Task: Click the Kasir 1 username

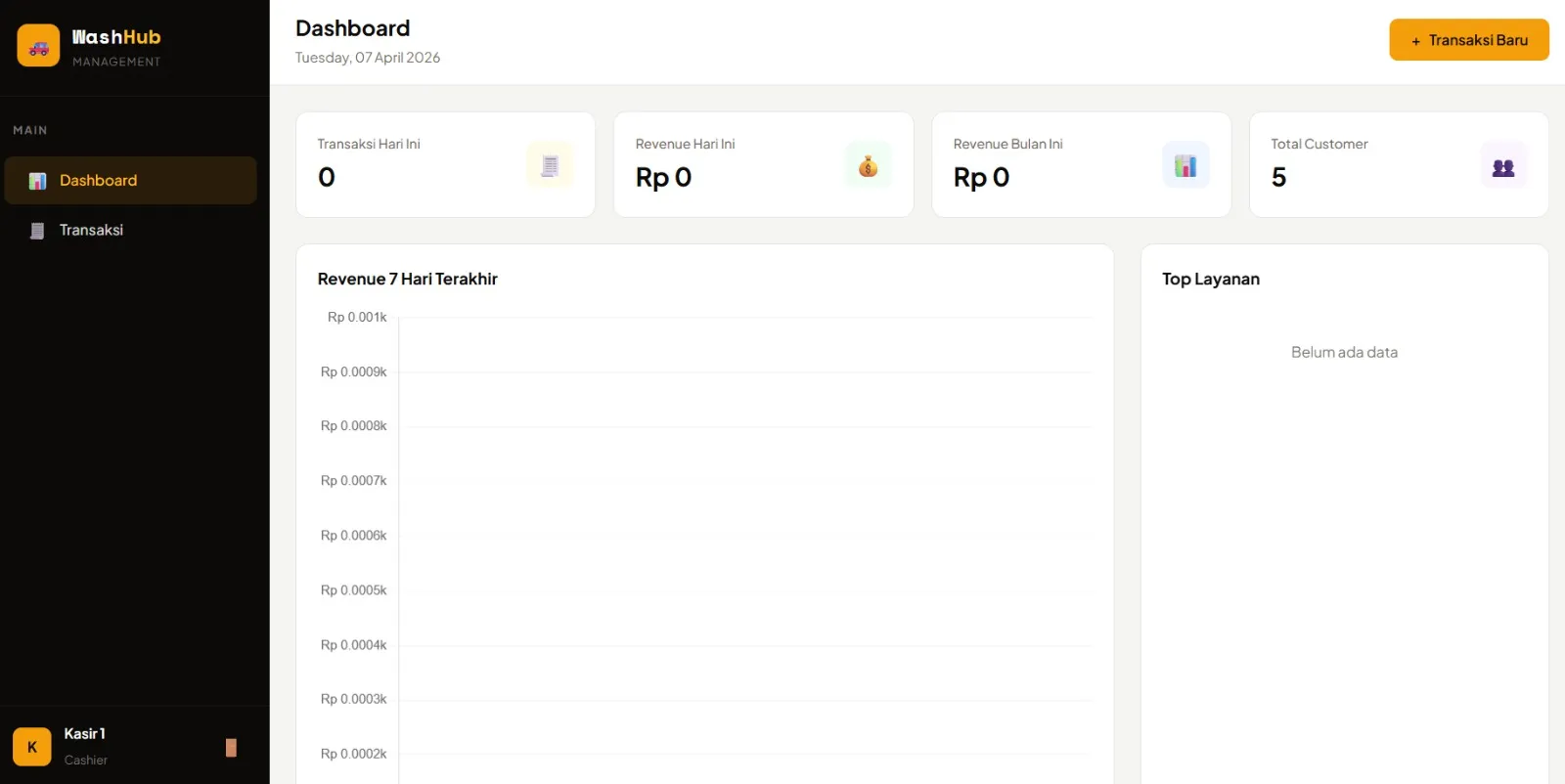Action: [x=85, y=734]
